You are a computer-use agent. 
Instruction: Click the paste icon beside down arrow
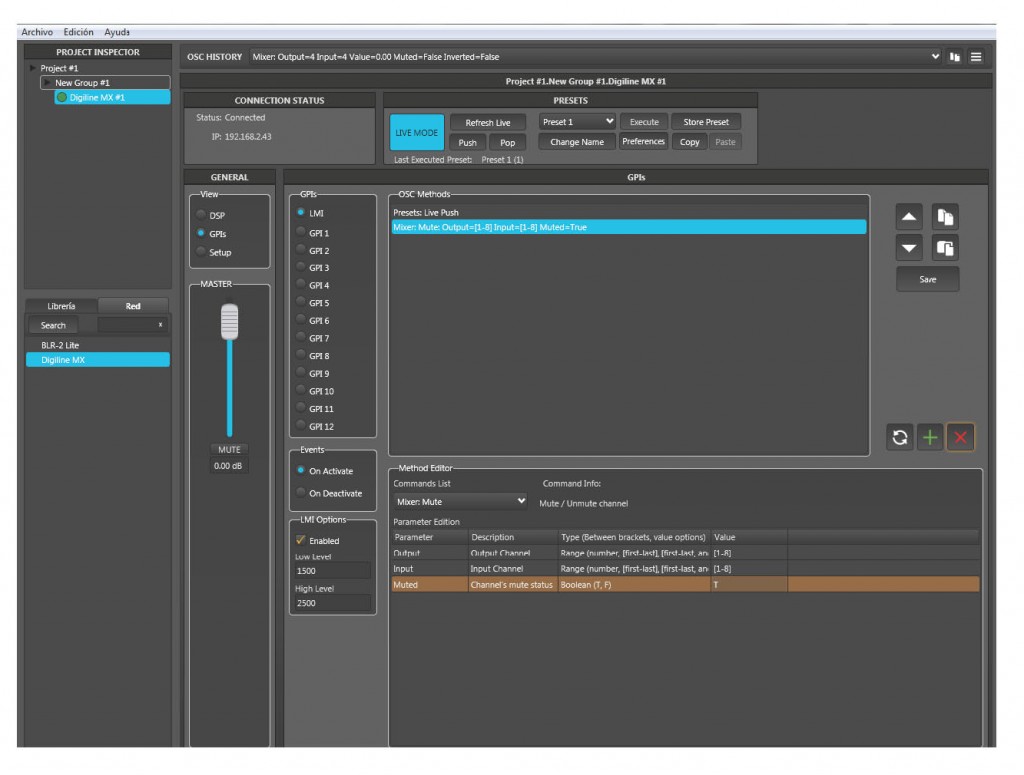[x=945, y=248]
